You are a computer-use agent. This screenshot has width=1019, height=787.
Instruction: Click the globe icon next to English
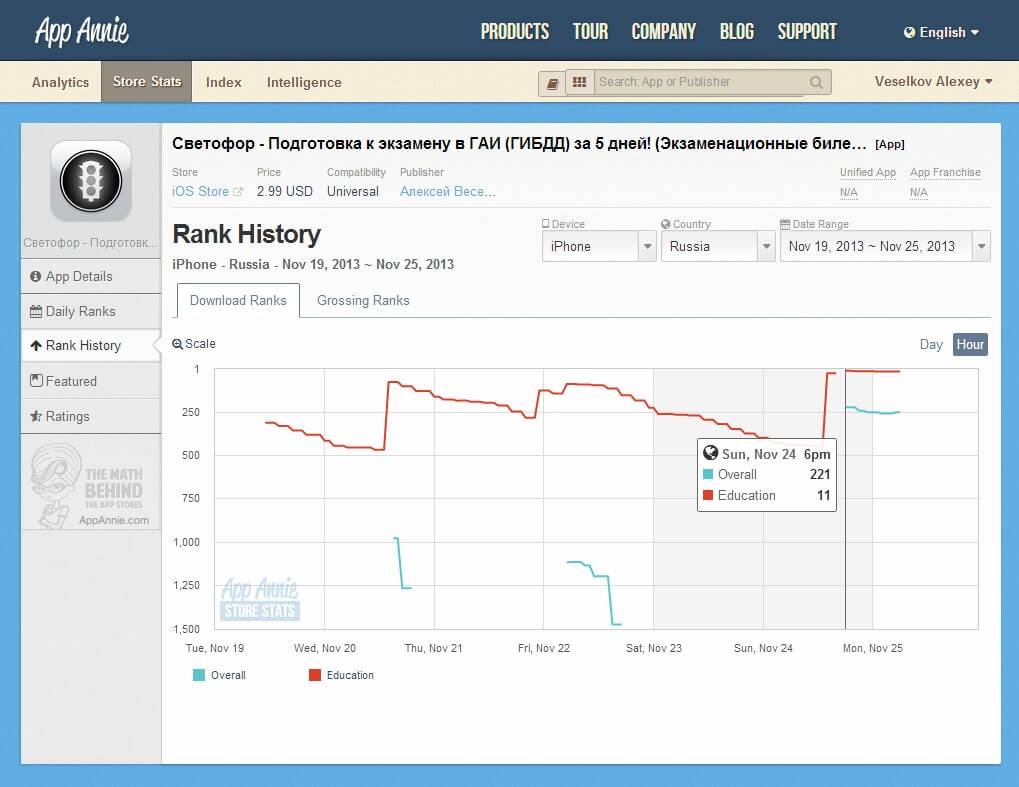pos(909,32)
